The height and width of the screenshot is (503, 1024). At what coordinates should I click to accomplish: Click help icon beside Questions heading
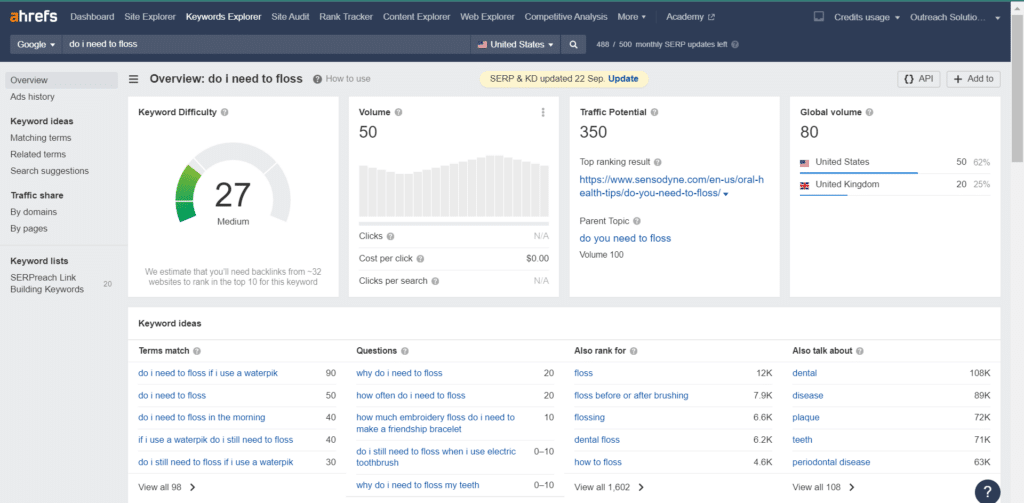[405, 351]
